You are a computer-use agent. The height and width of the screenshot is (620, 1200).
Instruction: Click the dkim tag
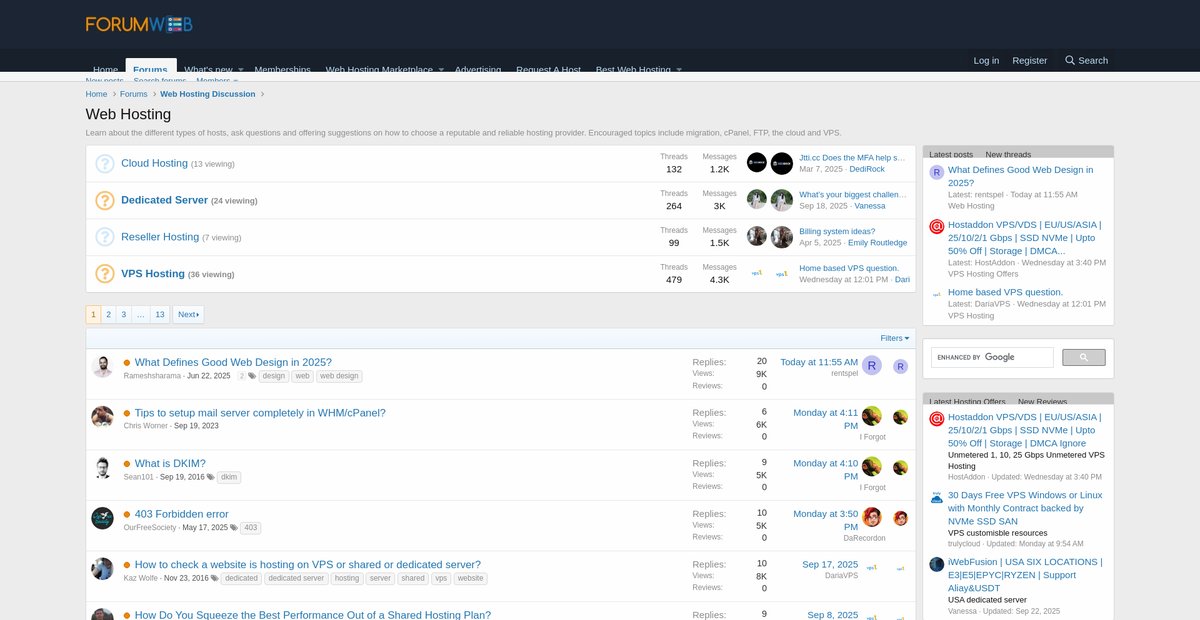(x=229, y=477)
